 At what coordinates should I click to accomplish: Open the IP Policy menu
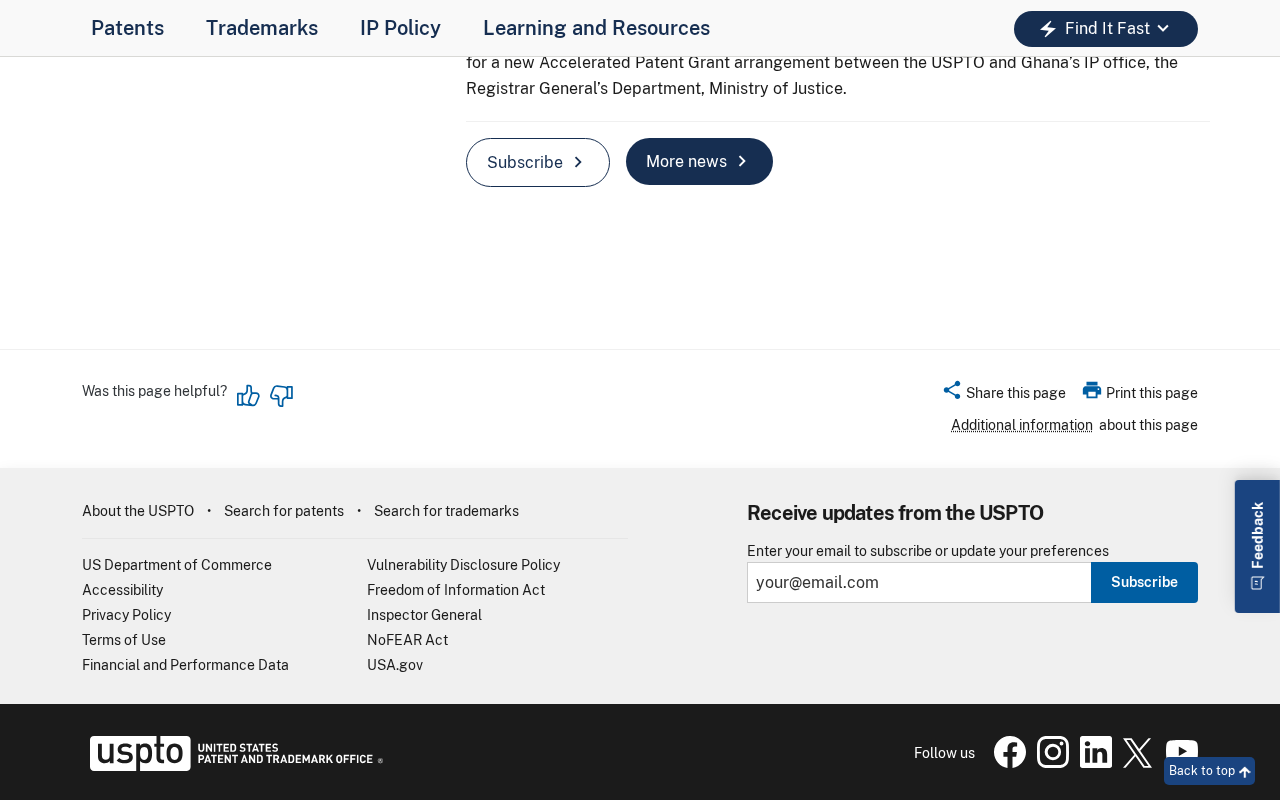pos(400,28)
